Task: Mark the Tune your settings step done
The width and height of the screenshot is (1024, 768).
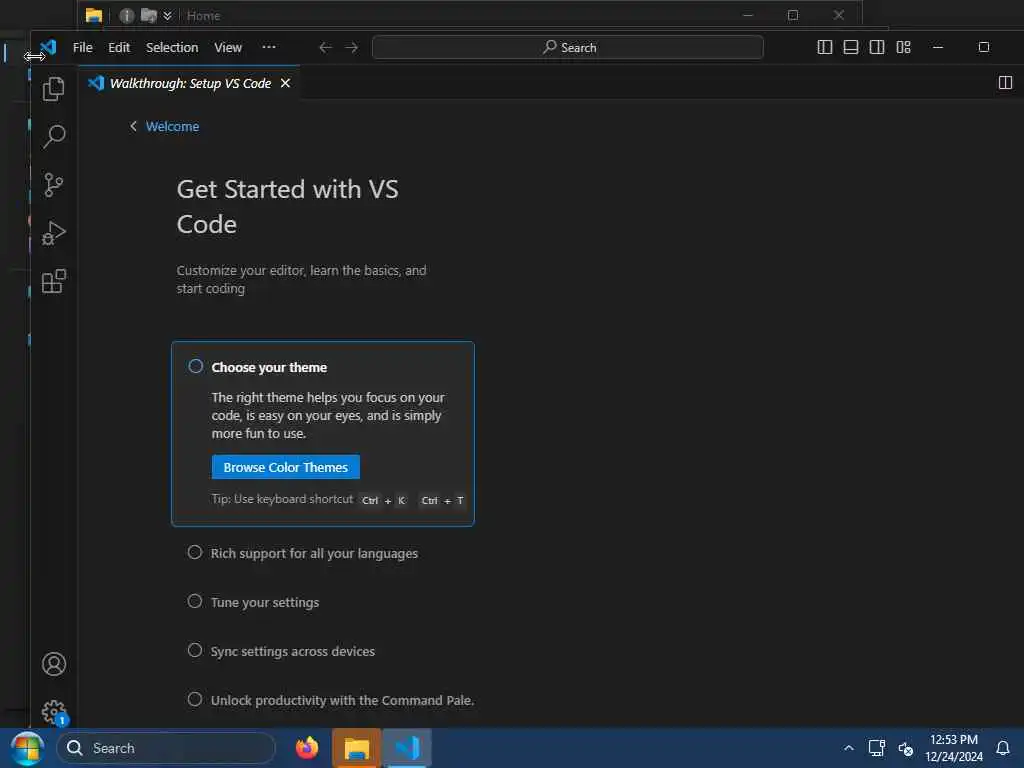Action: [195, 601]
